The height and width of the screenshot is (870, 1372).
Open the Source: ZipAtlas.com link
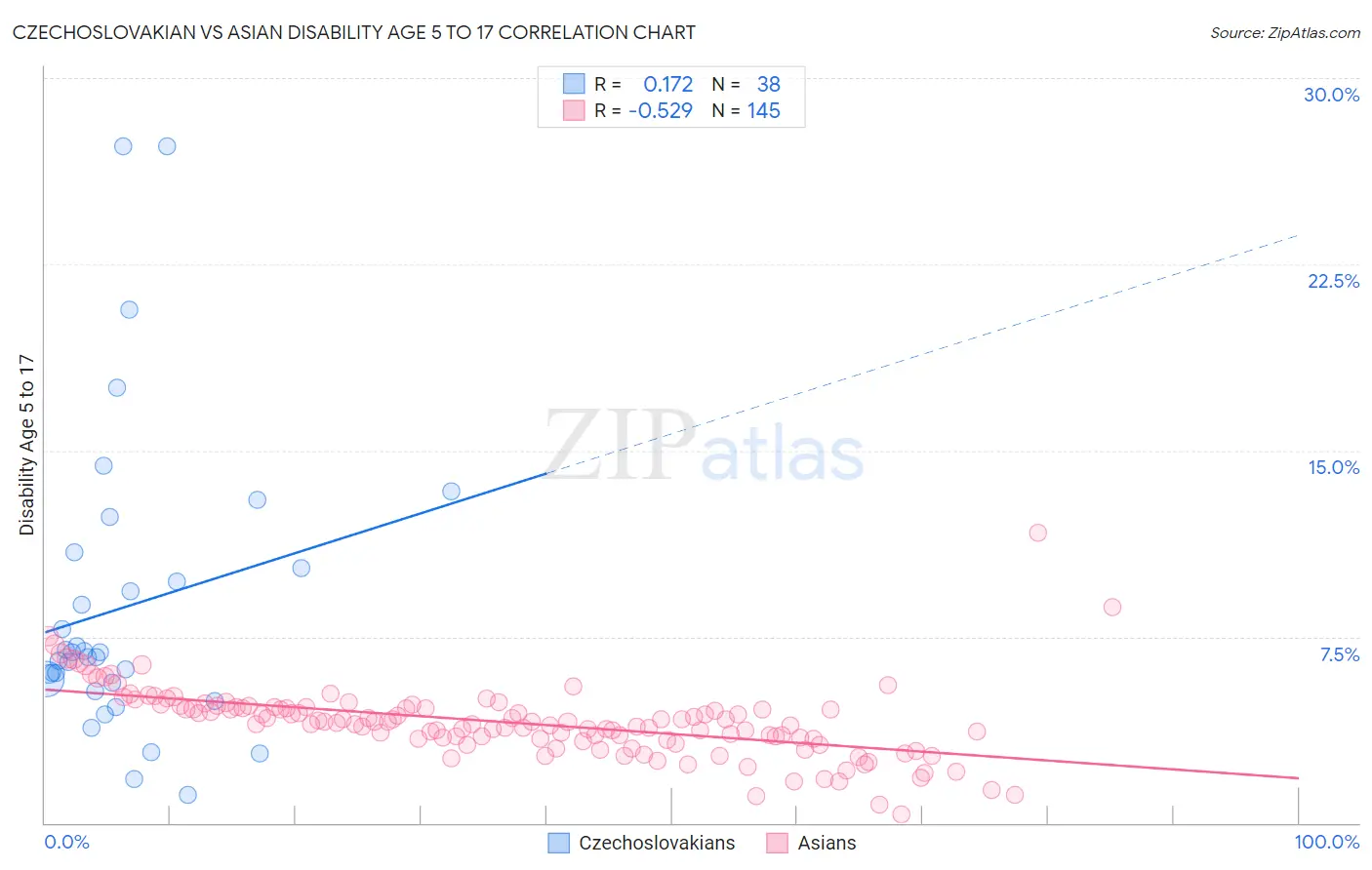1285,32
